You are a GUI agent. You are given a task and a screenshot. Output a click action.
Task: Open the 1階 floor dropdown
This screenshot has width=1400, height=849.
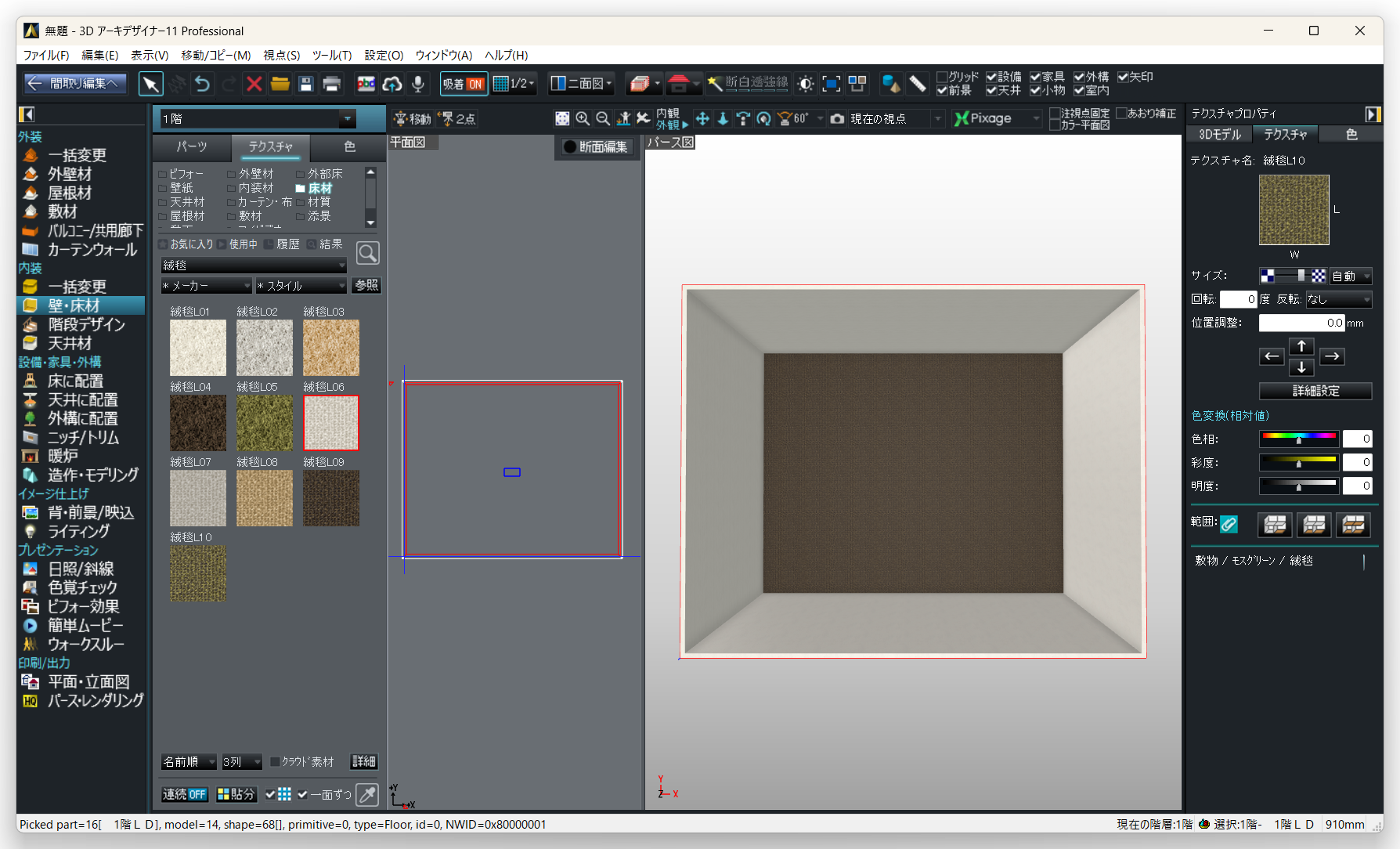click(347, 119)
